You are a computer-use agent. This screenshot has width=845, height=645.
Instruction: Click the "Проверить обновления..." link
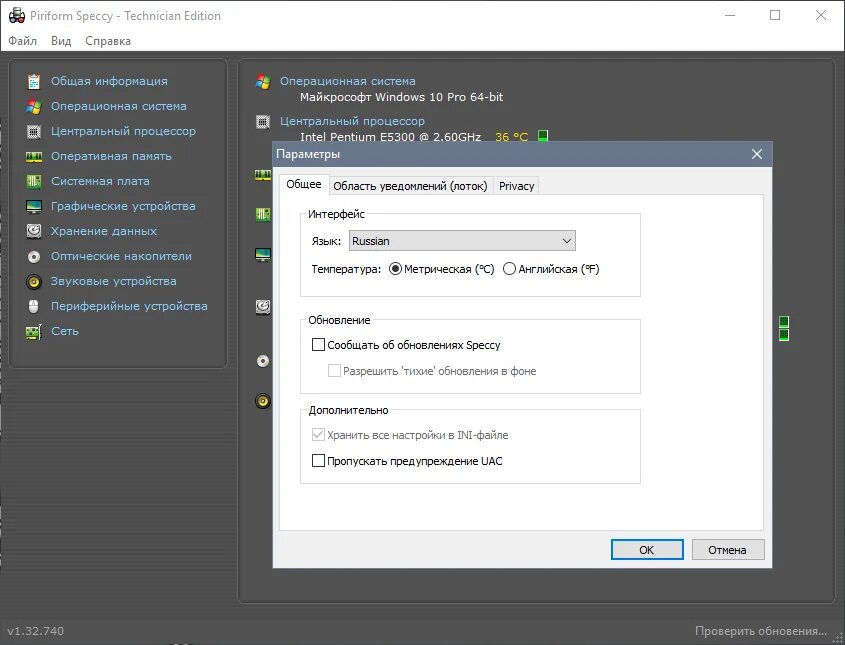760,631
